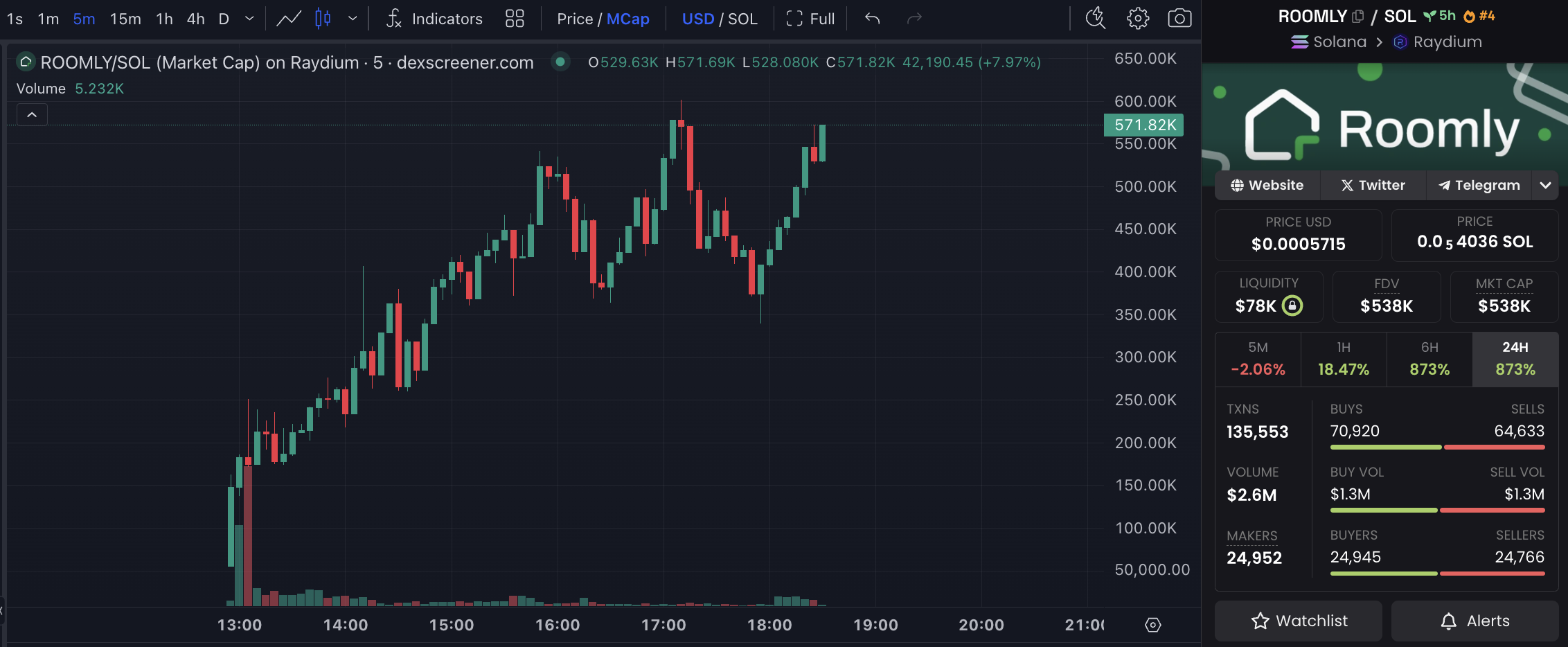Screen dimensions: 1568x647
Task: Expand more social links chevron
Action: (1545, 185)
